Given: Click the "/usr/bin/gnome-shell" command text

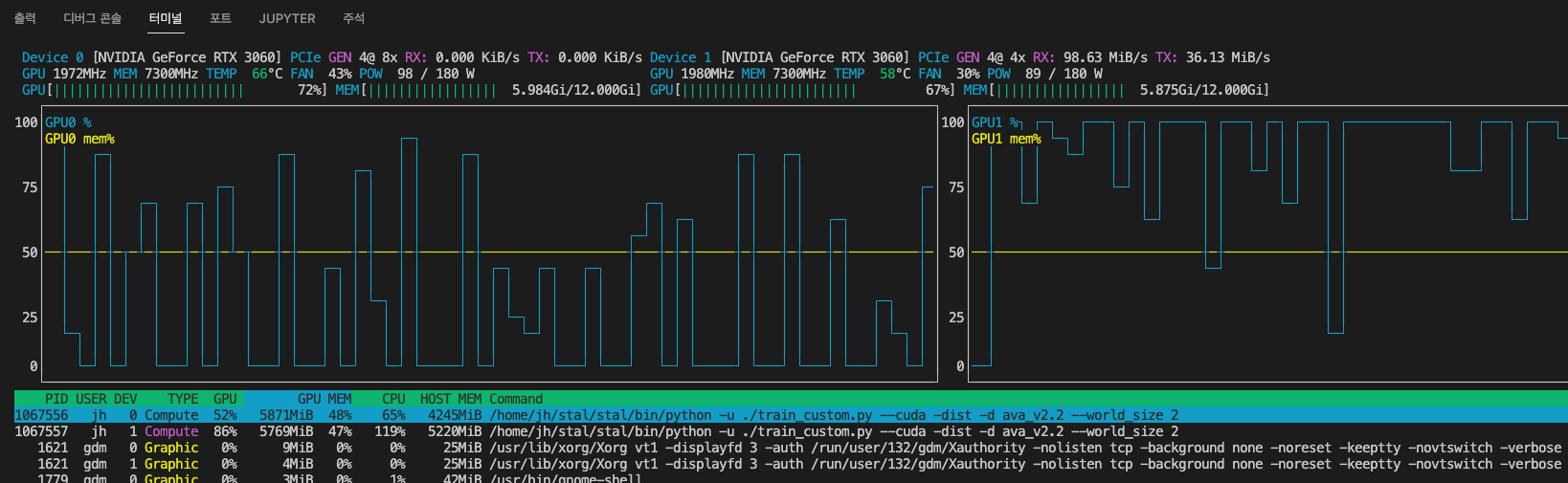Looking at the screenshot, I should (566, 477).
